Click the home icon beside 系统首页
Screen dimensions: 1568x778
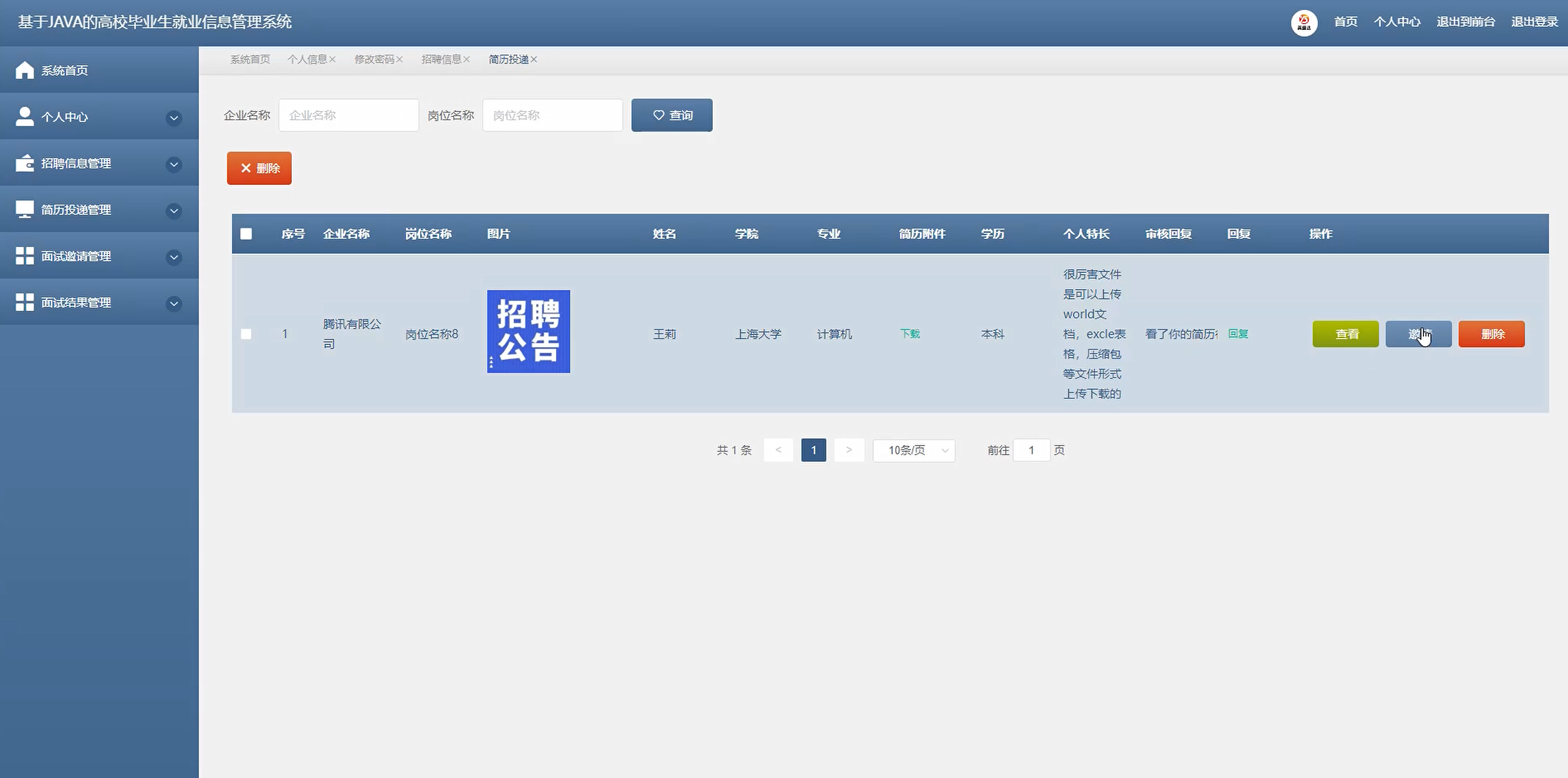coord(24,70)
